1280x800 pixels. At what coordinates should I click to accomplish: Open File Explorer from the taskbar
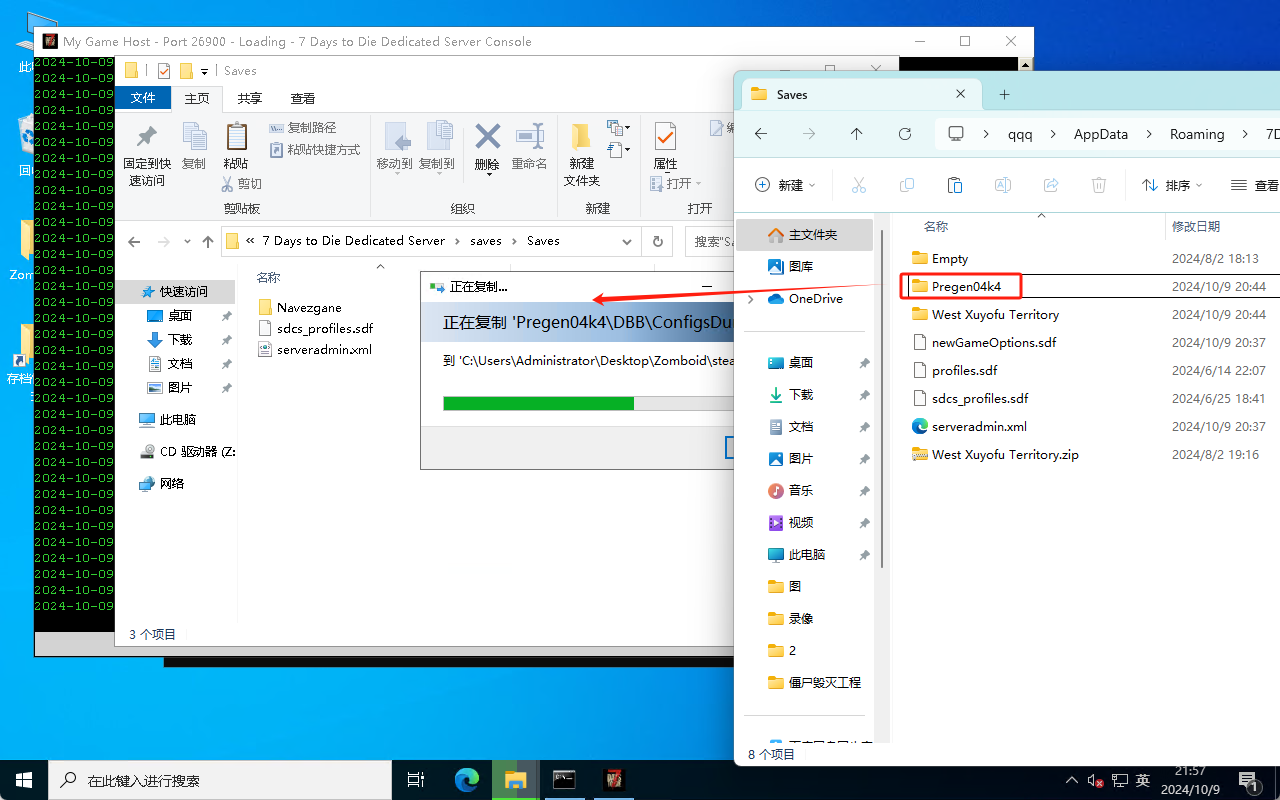click(x=515, y=780)
